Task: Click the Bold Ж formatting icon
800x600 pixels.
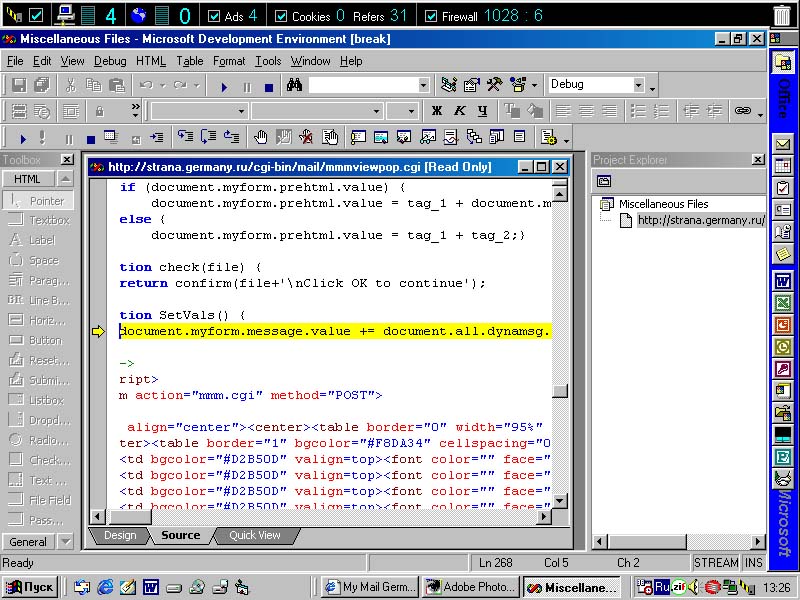Action: click(436, 111)
